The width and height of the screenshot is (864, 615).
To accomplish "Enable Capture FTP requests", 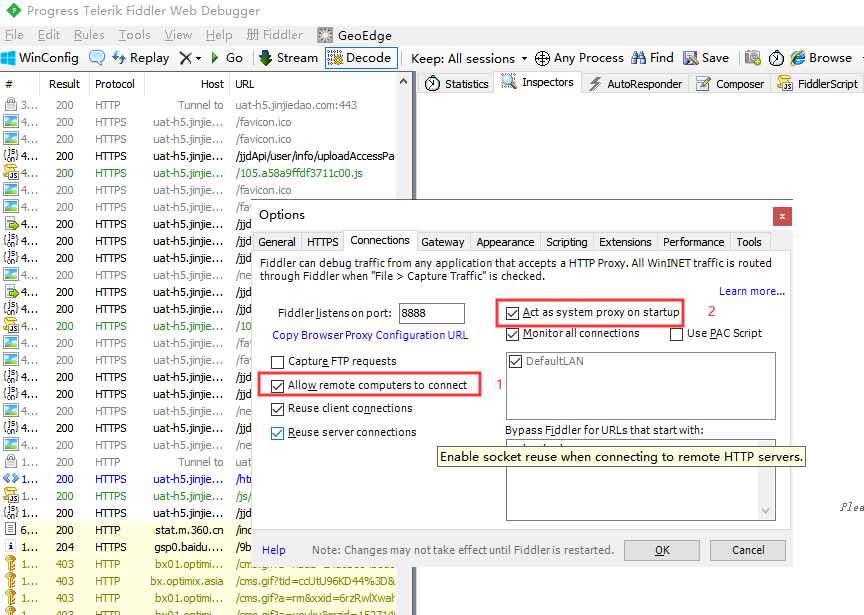I will [x=278, y=362].
